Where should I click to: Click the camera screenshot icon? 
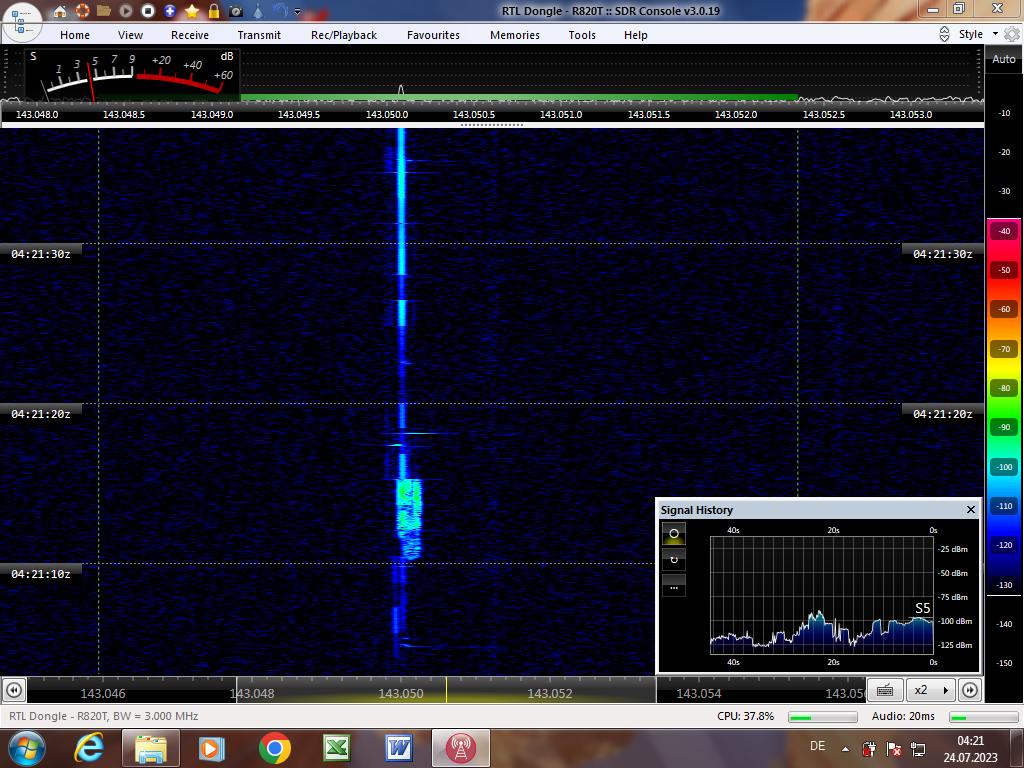point(236,11)
